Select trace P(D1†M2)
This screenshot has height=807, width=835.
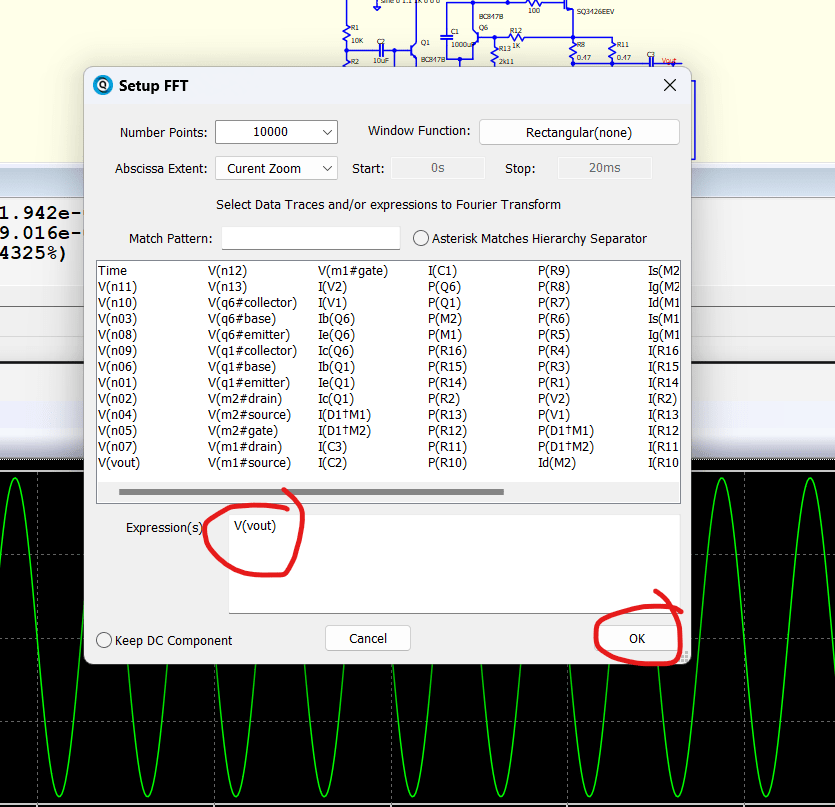[566, 446]
